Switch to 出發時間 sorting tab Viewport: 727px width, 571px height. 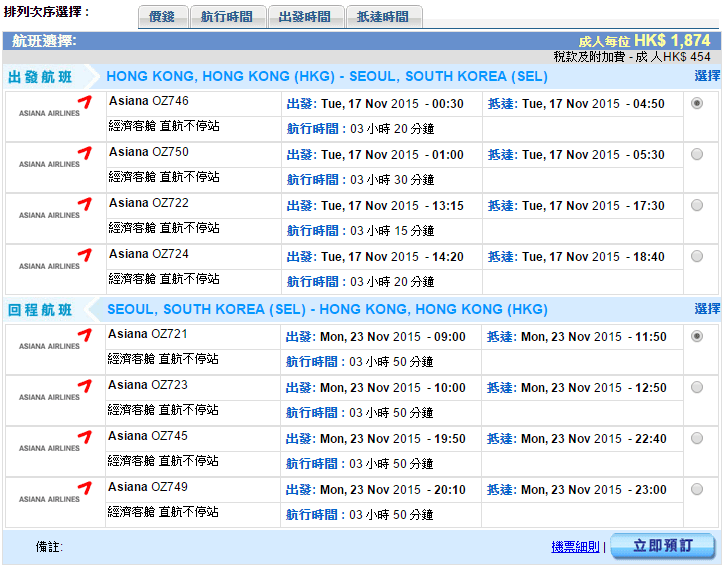tap(305, 17)
